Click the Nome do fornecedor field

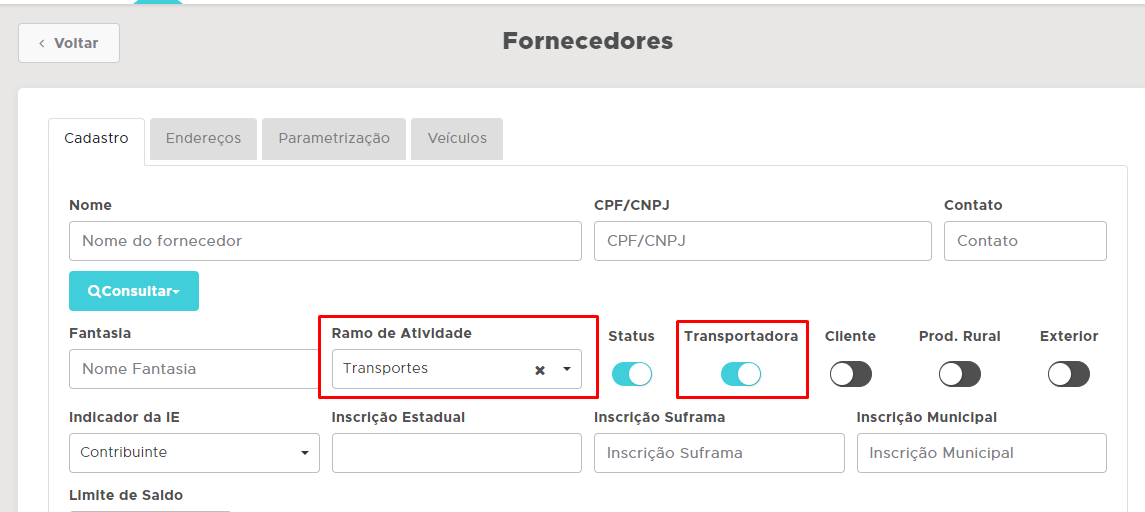click(325, 241)
